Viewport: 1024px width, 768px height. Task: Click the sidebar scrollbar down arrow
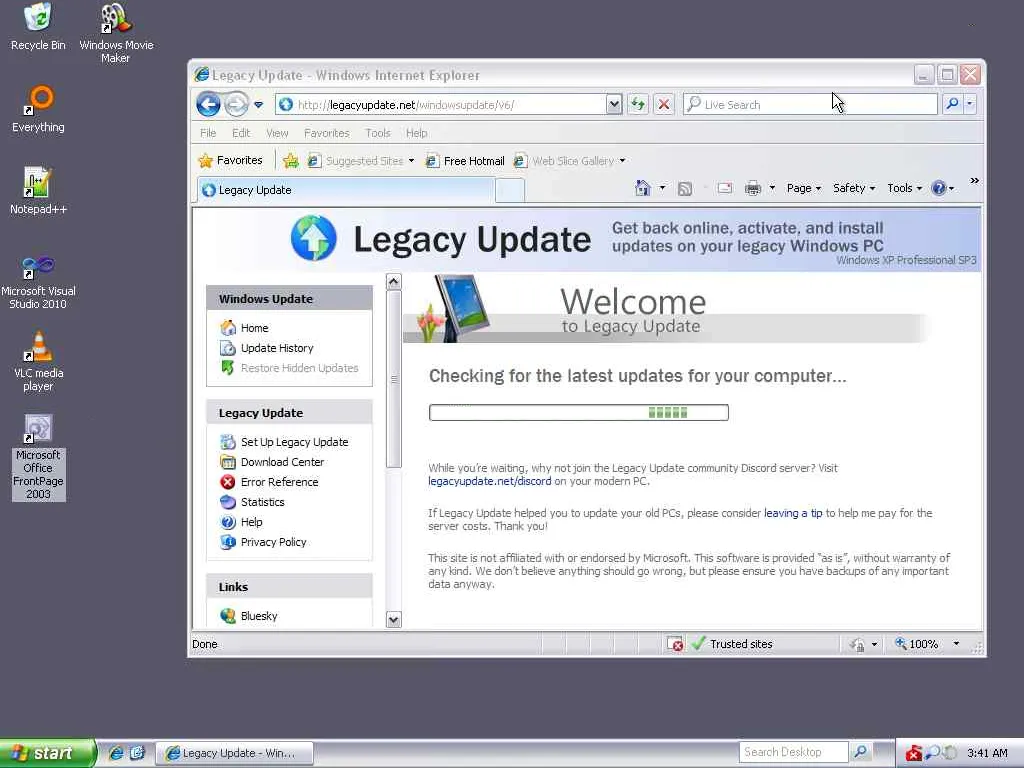(393, 619)
